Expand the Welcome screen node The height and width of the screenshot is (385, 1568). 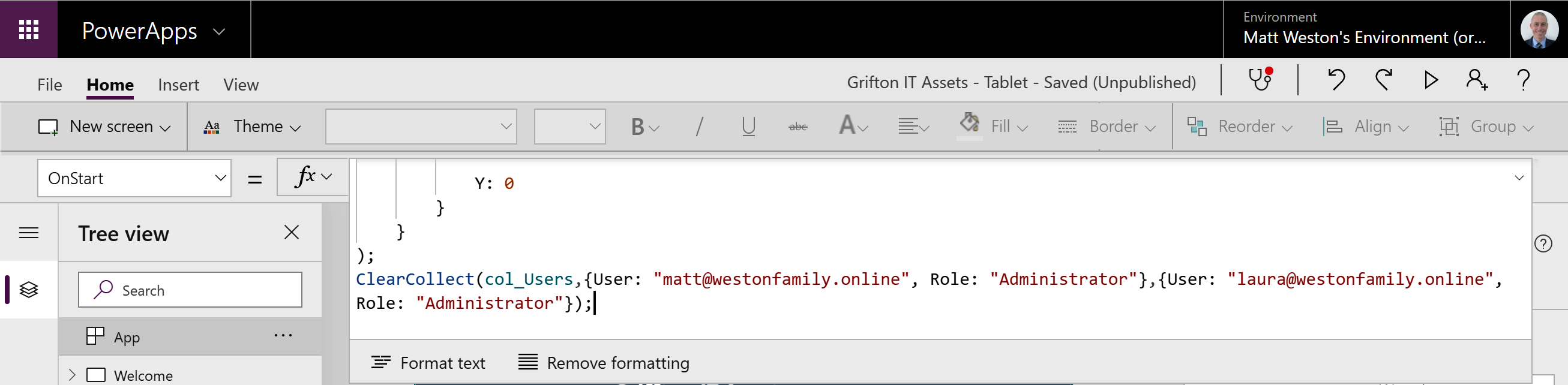click(x=72, y=375)
